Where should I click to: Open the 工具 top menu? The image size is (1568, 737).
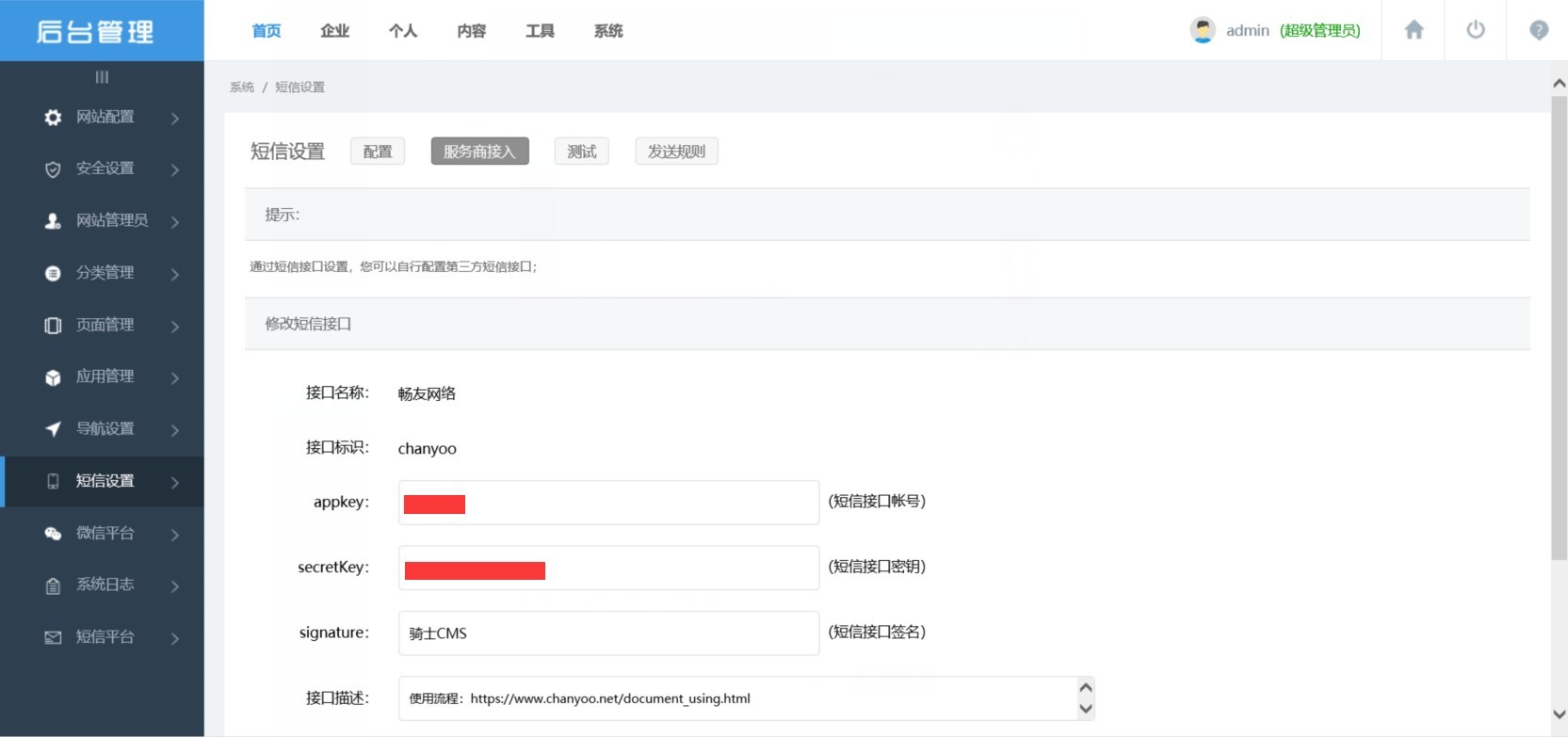pyautogui.click(x=540, y=31)
